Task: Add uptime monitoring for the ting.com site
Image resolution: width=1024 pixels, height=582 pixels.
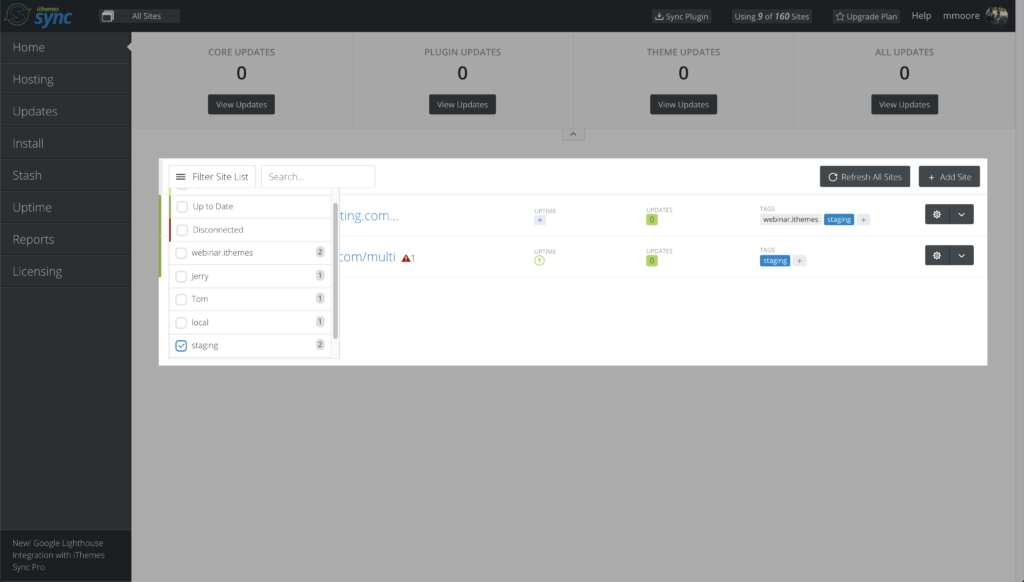Action: (x=539, y=220)
